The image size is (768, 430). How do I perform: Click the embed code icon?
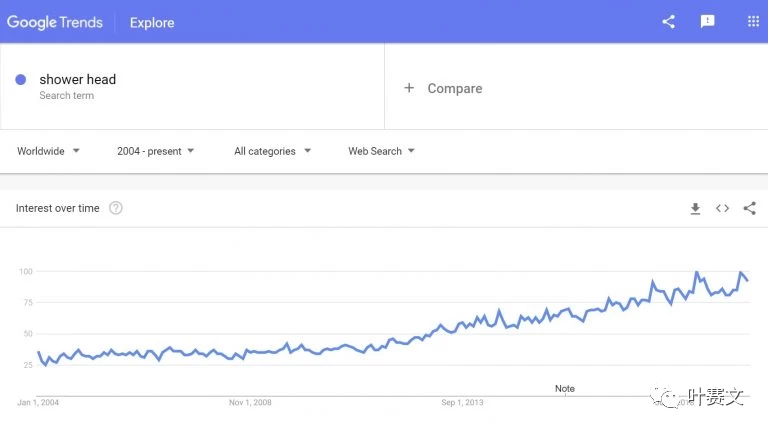(722, 208)
